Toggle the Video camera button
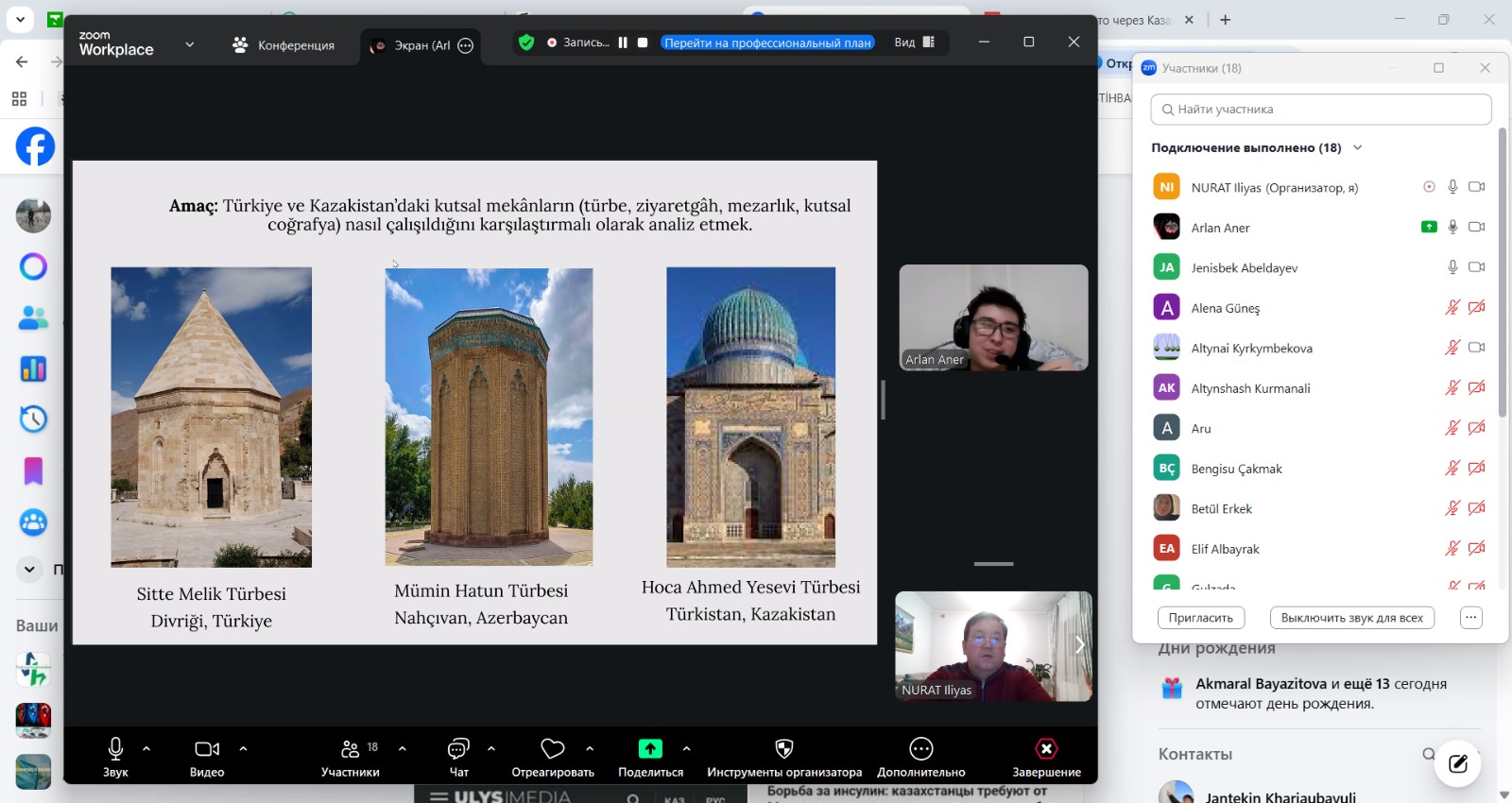1512x803 pixels. (x=207, y=749)
